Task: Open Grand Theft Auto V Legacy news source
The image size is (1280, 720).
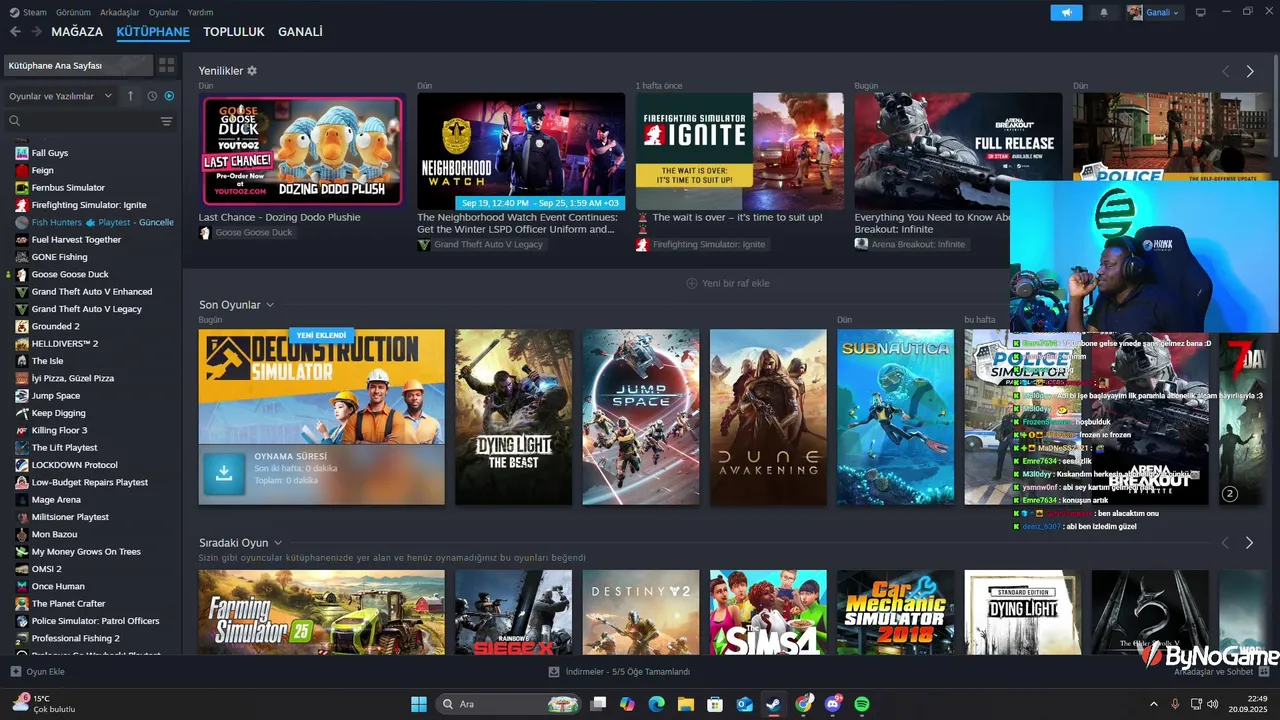Action: [x=488, y=245]
